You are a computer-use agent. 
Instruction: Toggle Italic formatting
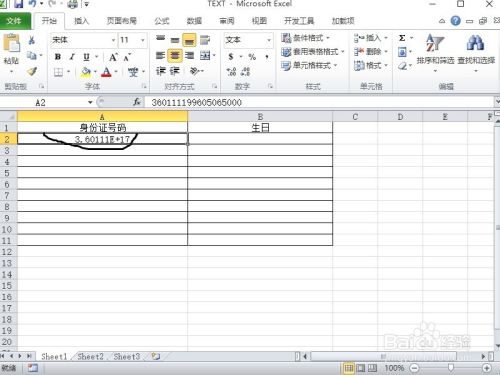72,57
